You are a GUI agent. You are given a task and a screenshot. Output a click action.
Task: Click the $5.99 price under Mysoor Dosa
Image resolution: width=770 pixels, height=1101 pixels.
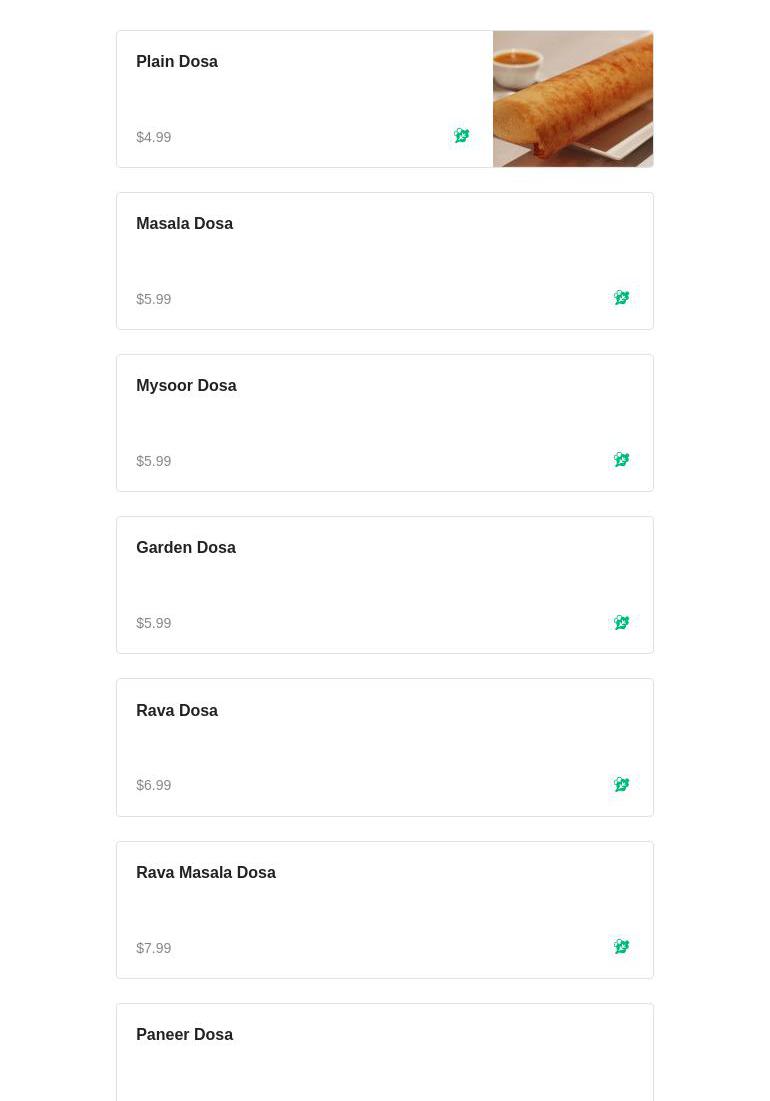coord(154,461)
